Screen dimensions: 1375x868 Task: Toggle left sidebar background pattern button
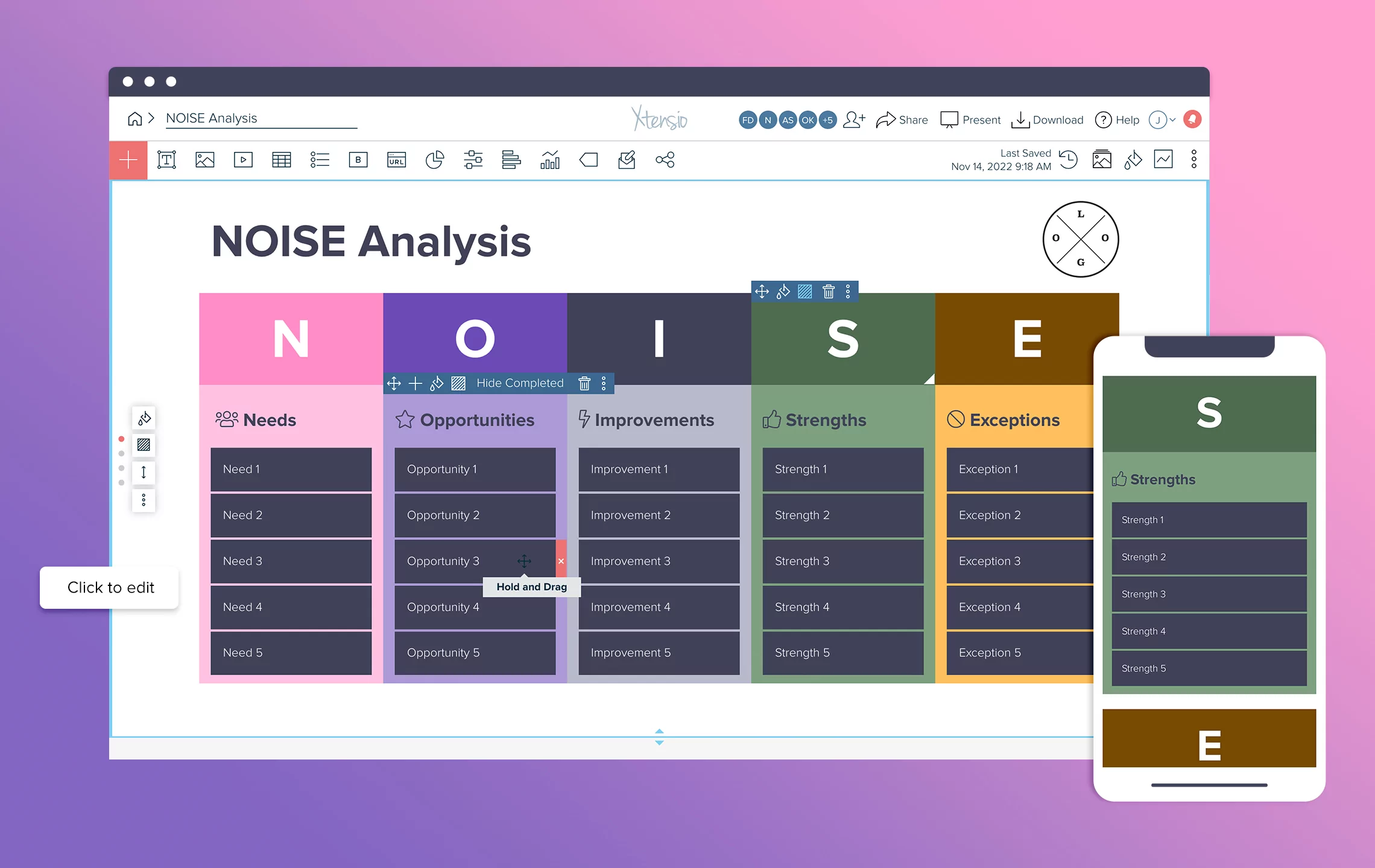click(144, 445)
